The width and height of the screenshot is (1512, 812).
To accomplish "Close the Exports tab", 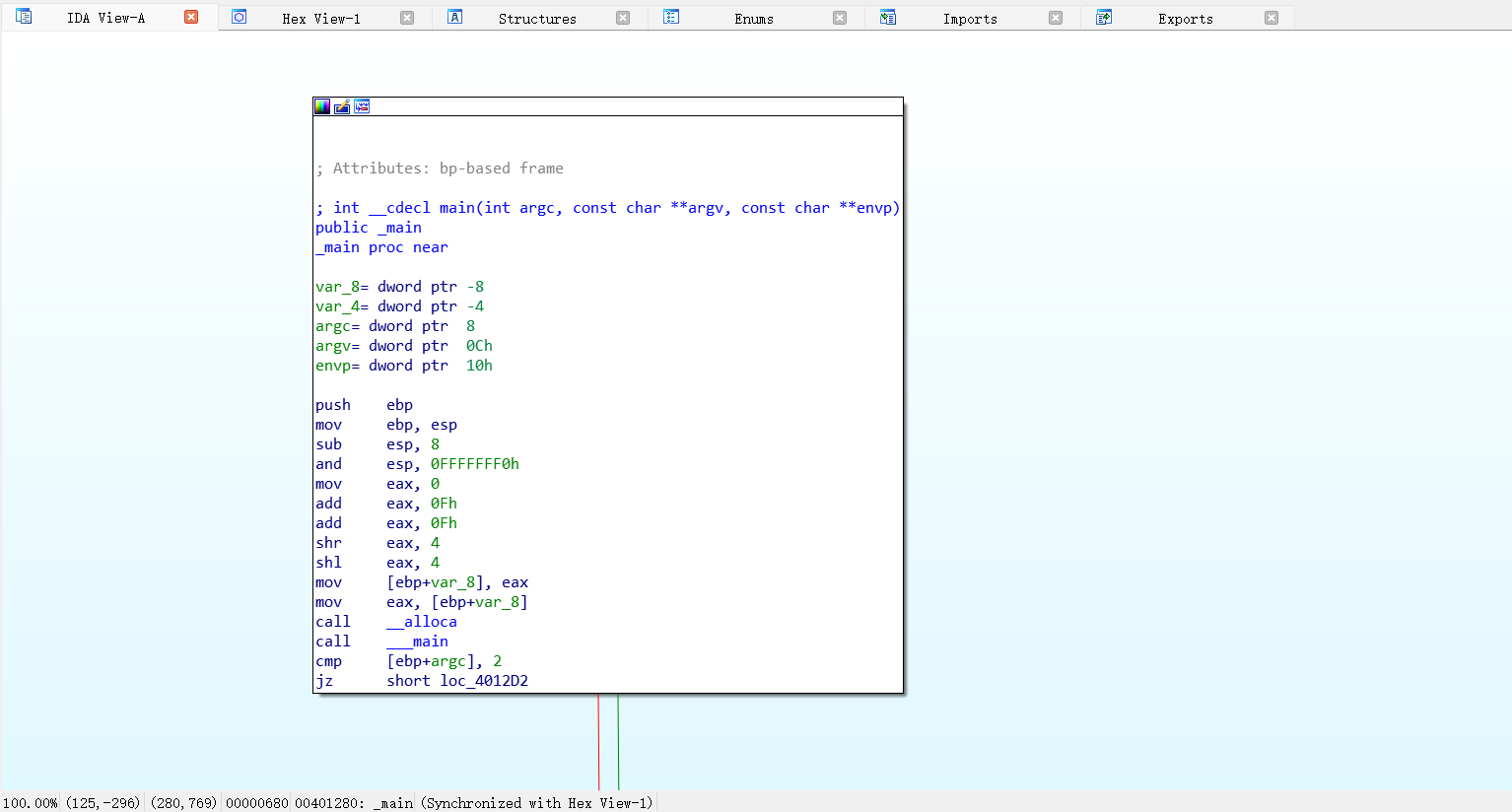I will click(1271, 18).
